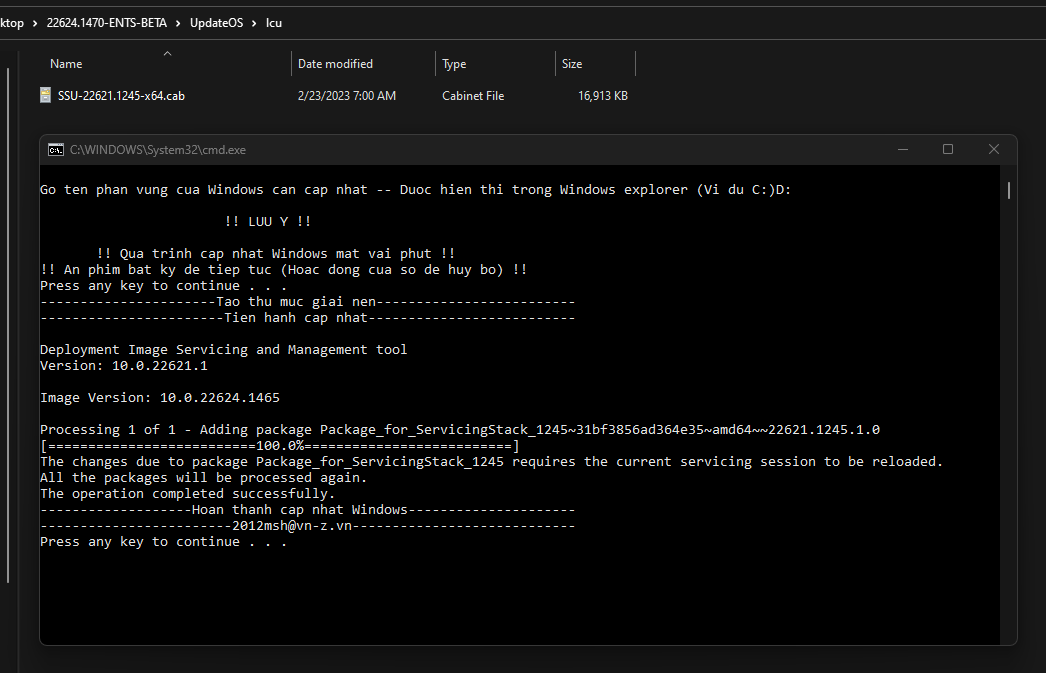Click the 'Processing 1 of 1' line

click(460, 430)
